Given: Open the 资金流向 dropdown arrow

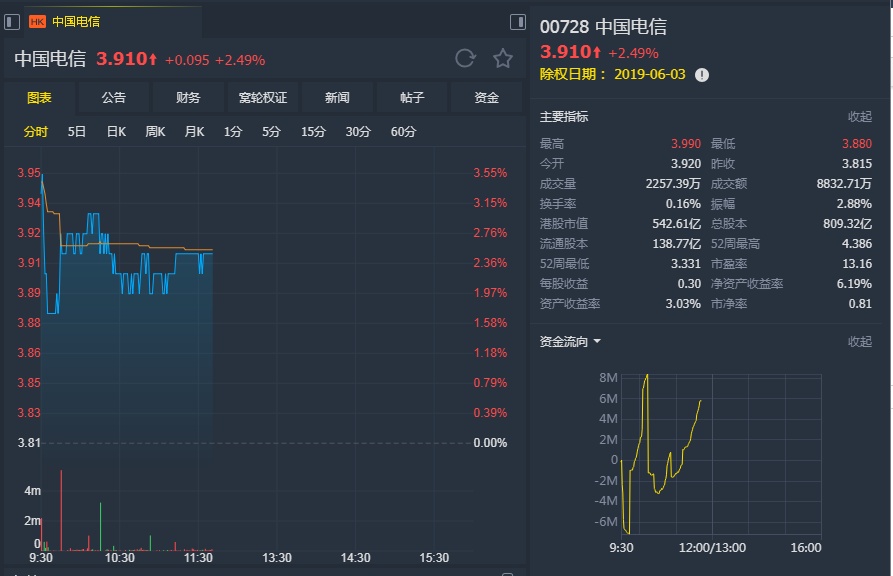Looking at the screenshot, I should point(597,342).
